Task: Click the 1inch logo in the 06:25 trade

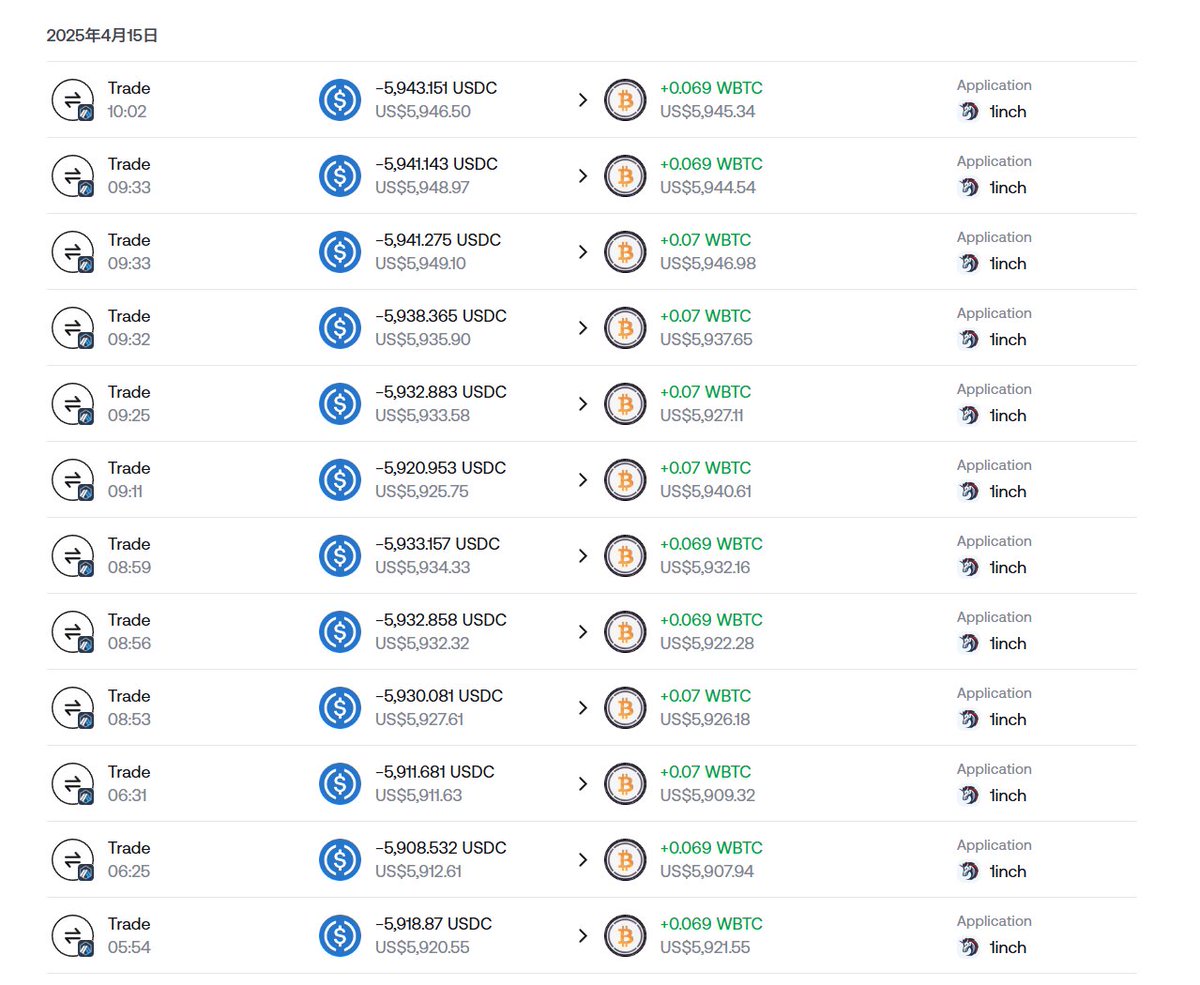Action: coord(968,871)
